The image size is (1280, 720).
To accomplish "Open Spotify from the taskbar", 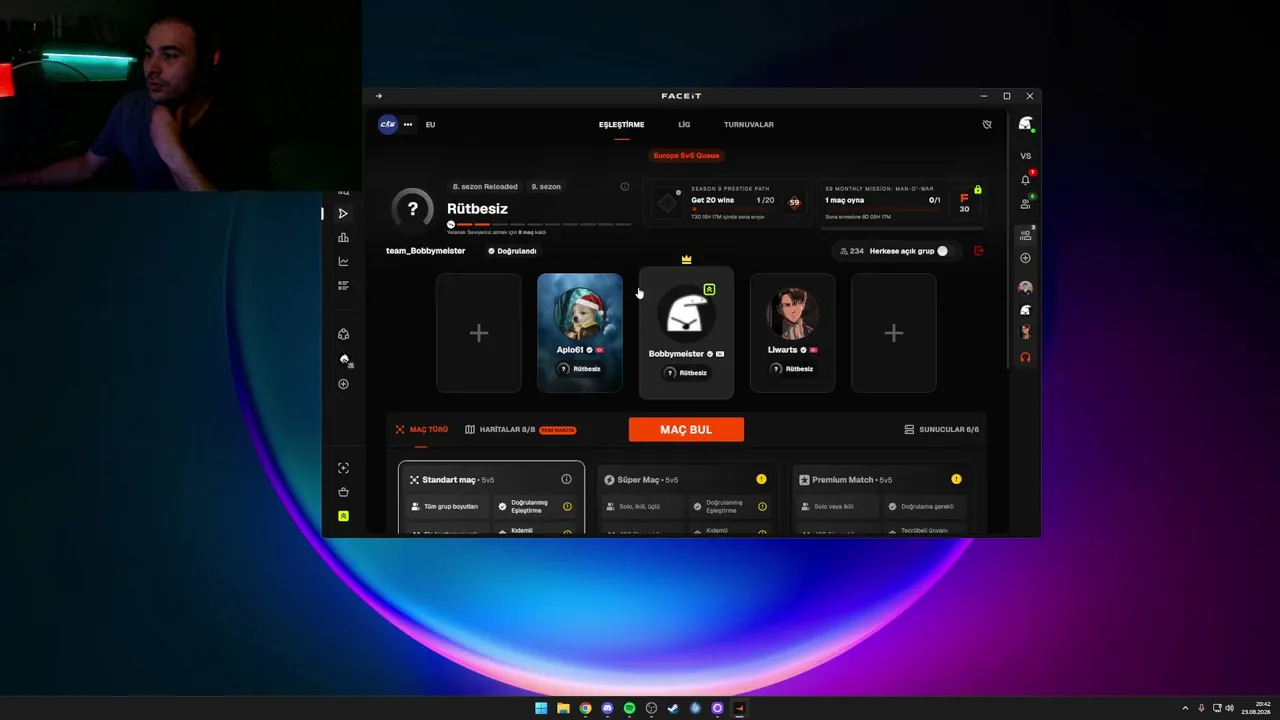I will [629, 708].
